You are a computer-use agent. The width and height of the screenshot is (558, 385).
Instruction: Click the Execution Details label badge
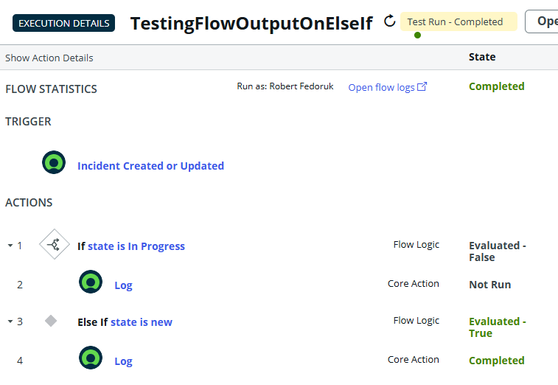click(x=64, y=23)
